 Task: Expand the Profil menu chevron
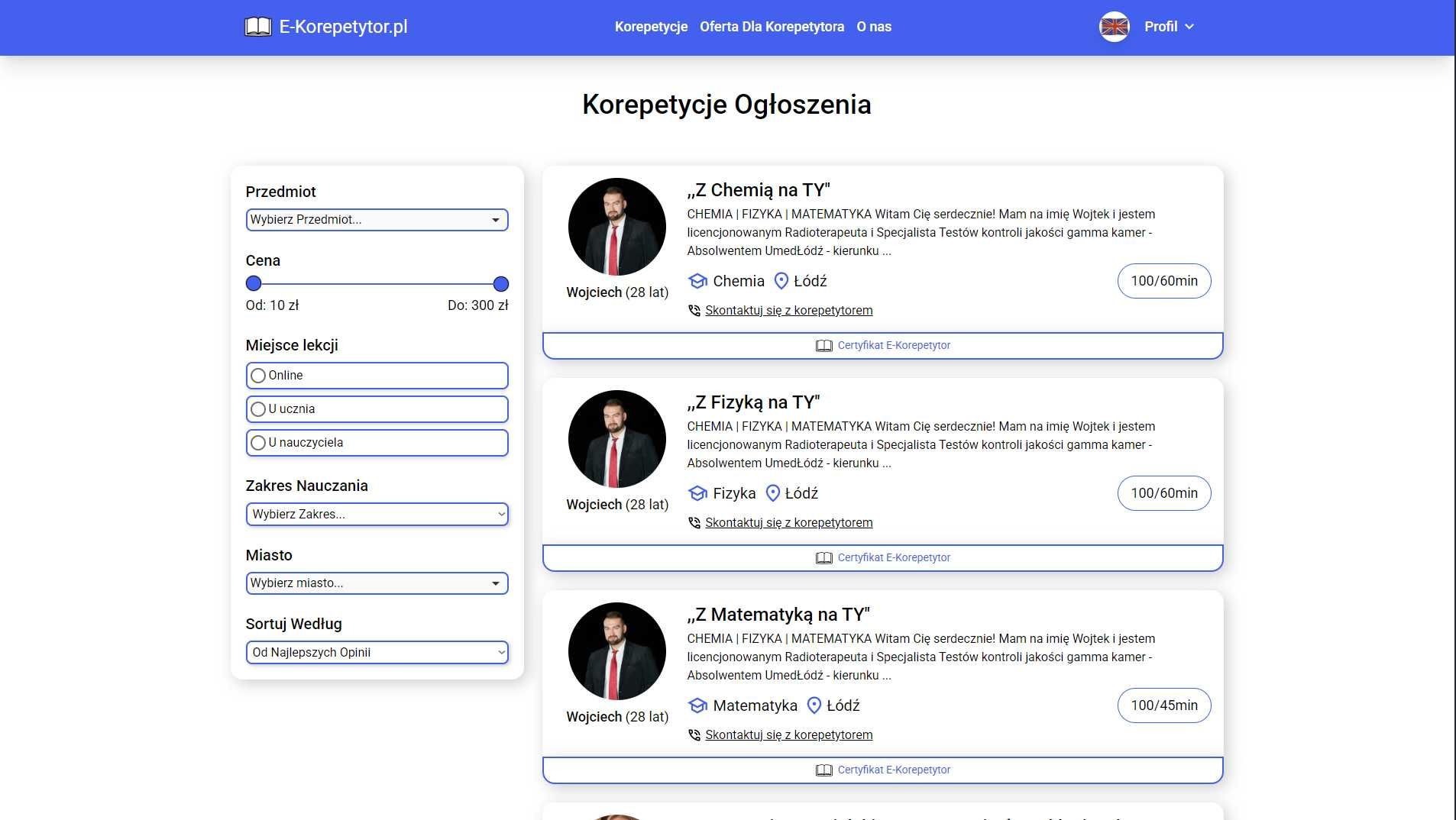(1189, 27)
